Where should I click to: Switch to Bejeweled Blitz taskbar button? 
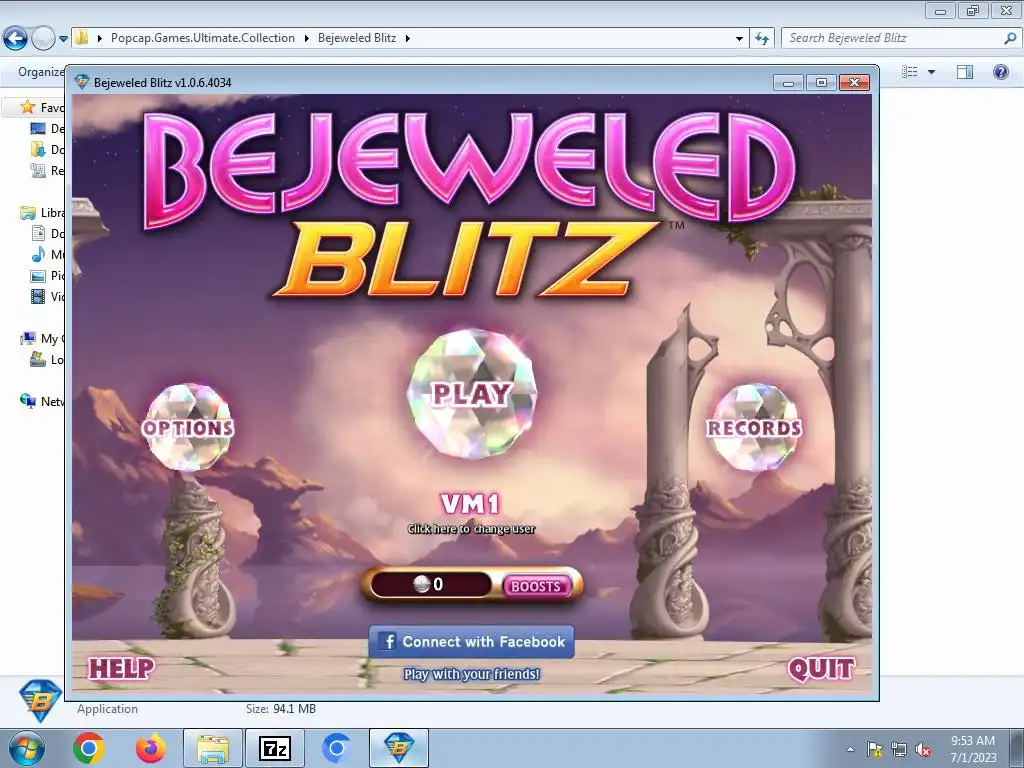(x=399, y=748)
